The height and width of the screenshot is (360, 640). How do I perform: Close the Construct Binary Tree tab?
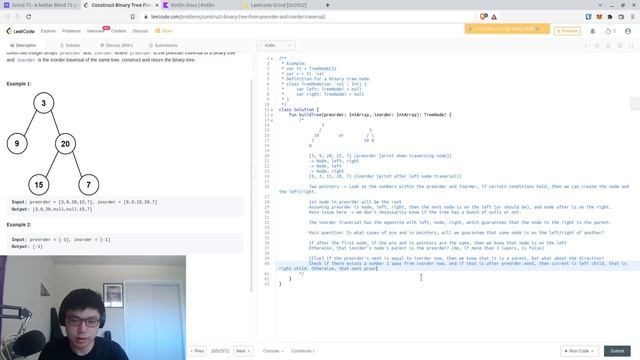tap(157, 5)
